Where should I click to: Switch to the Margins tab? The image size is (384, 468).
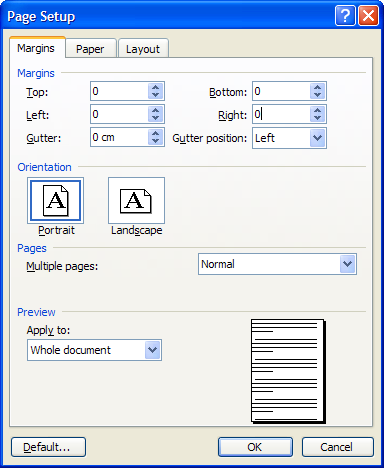36,48
